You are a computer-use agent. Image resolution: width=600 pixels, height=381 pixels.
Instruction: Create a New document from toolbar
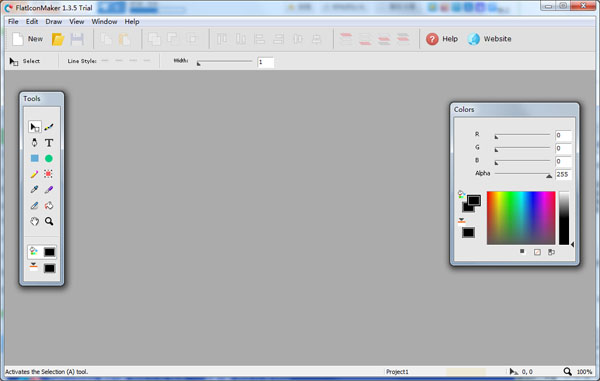click(27, 39)
